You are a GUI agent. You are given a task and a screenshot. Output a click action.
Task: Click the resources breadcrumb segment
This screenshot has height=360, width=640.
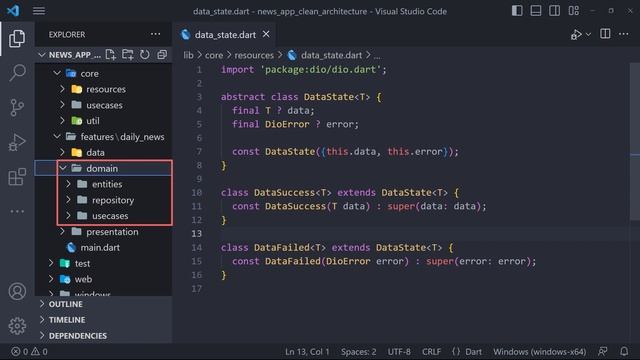click(x=254, y=55)
